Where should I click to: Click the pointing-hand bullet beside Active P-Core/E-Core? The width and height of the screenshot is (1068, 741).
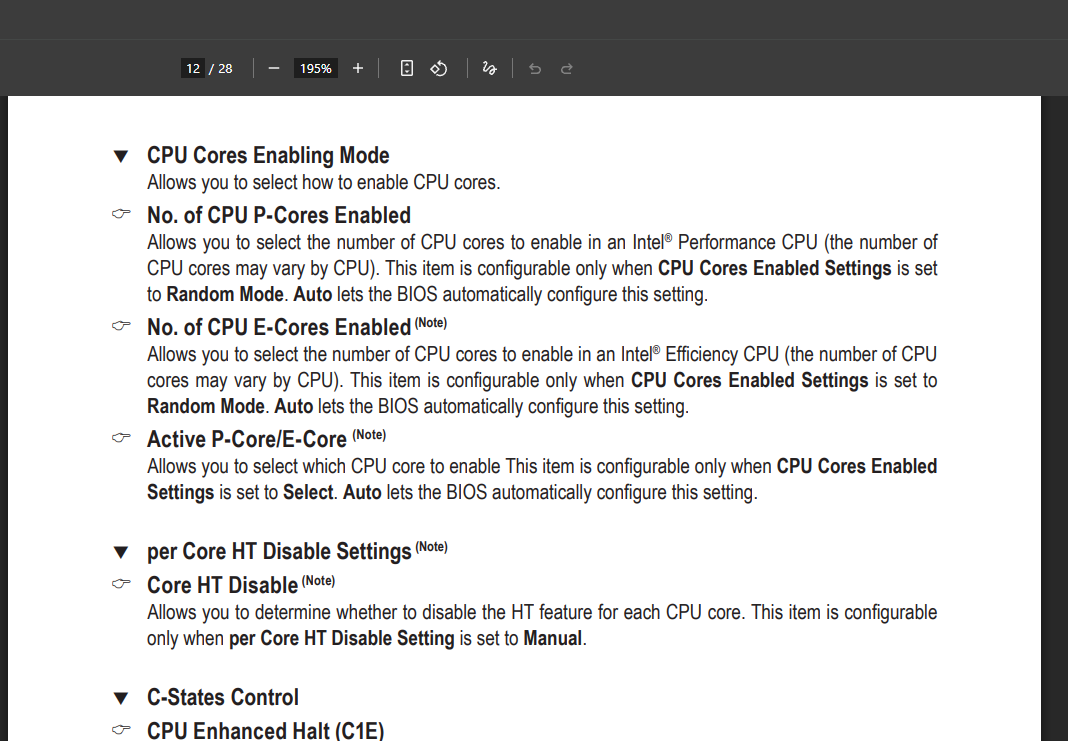[121, 437]
